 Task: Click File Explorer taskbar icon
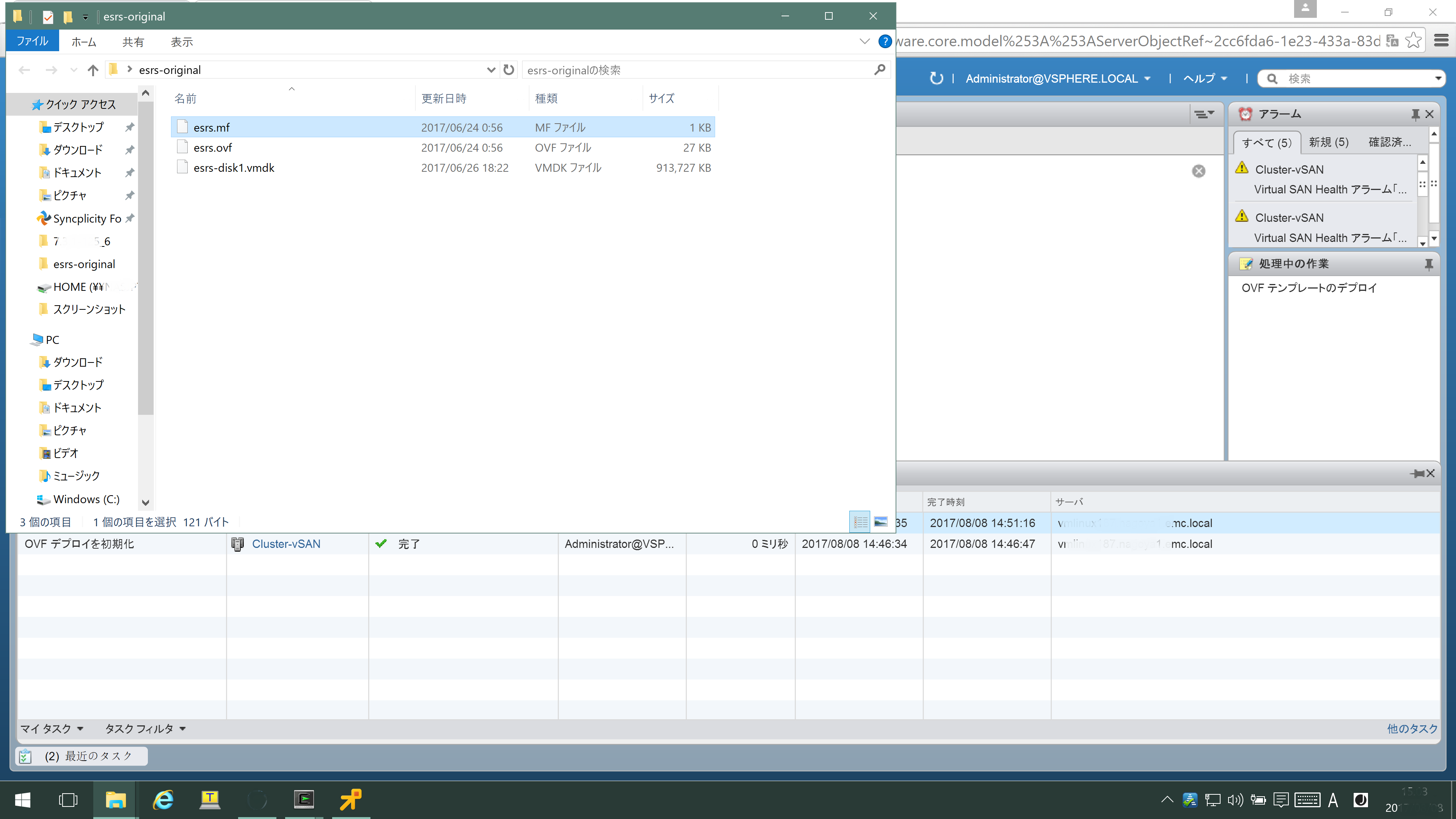115,800
